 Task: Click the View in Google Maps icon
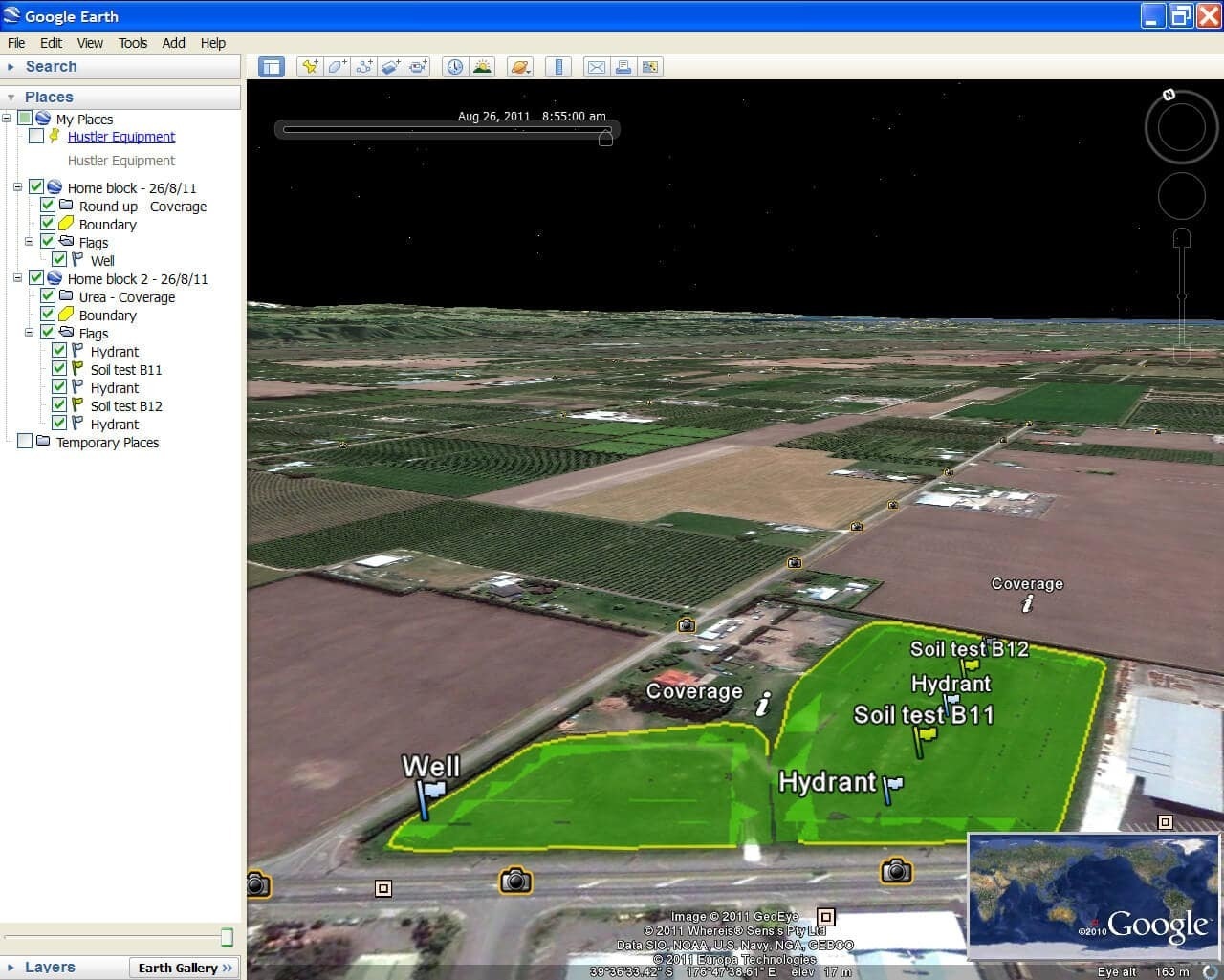(650, 67)
